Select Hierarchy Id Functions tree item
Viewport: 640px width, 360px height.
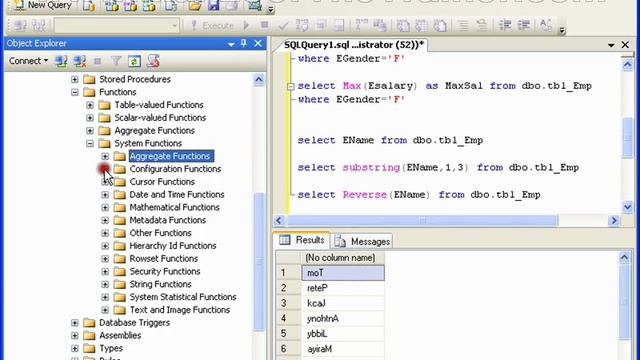[173, 246]
